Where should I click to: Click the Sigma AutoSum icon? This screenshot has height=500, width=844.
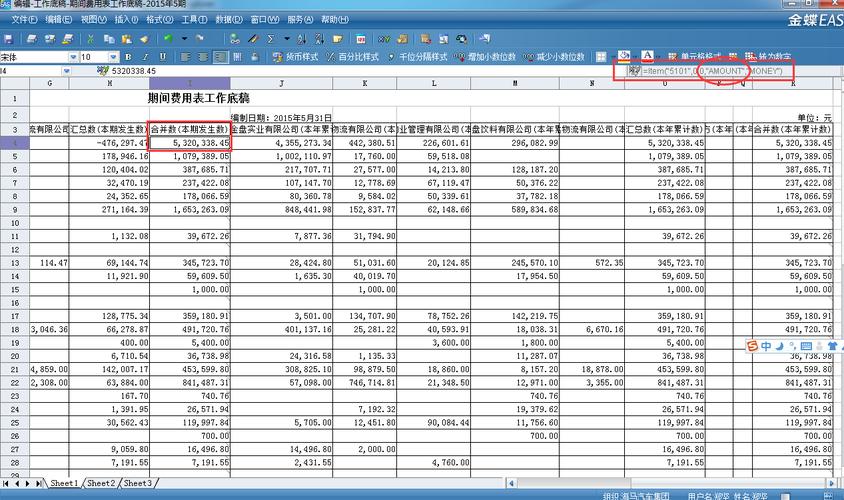click(x=271, y=39)
